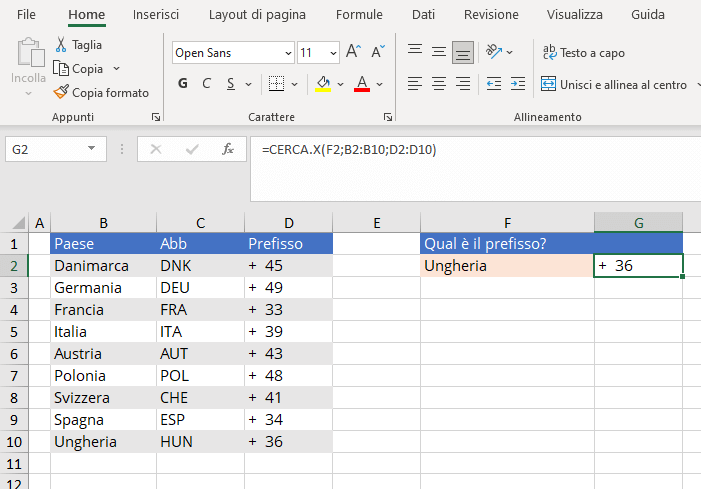
Task: Decrease font size with smaller A icon
Action: click(x=378, y=52)
